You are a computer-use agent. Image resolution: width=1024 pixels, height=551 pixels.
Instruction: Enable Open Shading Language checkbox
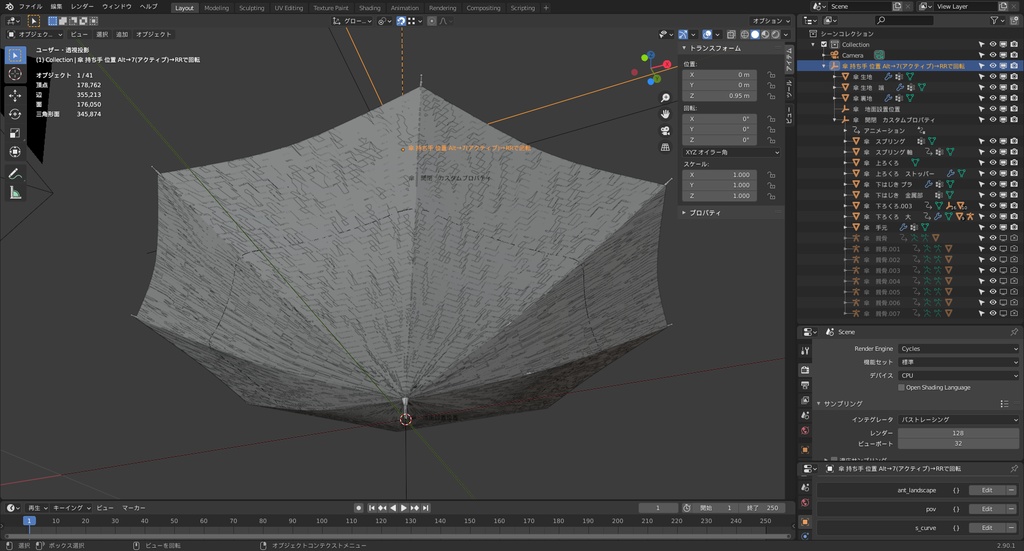902,387
